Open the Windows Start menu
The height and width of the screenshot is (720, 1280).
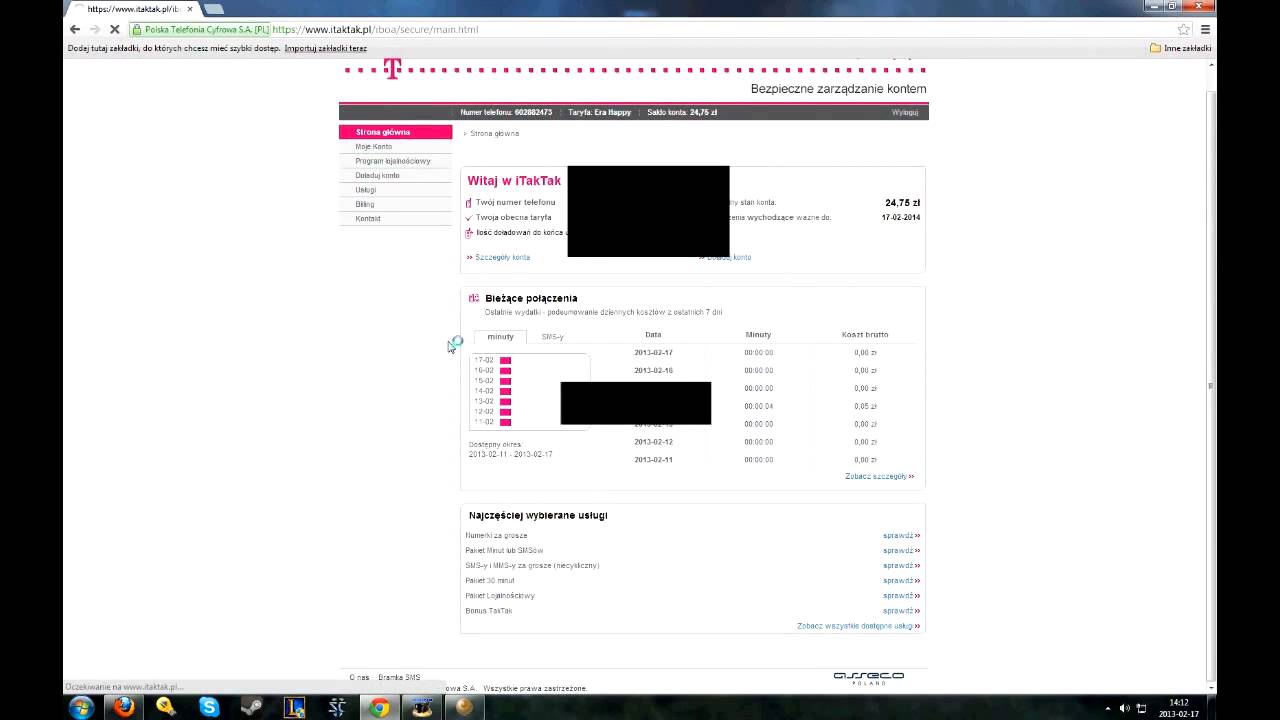click(x=81, y=707)
